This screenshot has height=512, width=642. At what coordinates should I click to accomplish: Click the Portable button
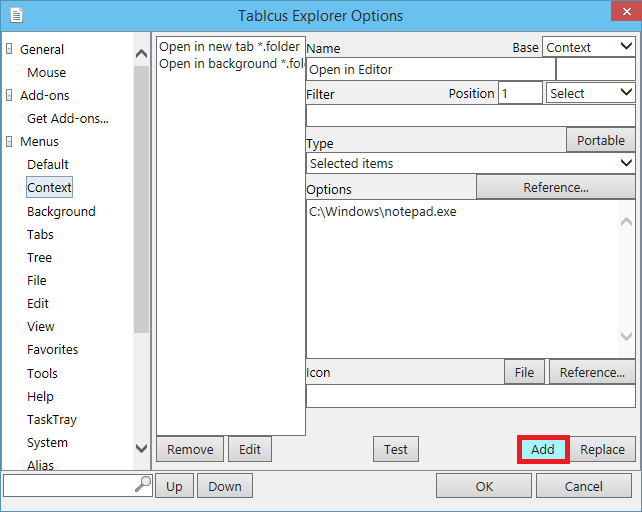[601, 140]
